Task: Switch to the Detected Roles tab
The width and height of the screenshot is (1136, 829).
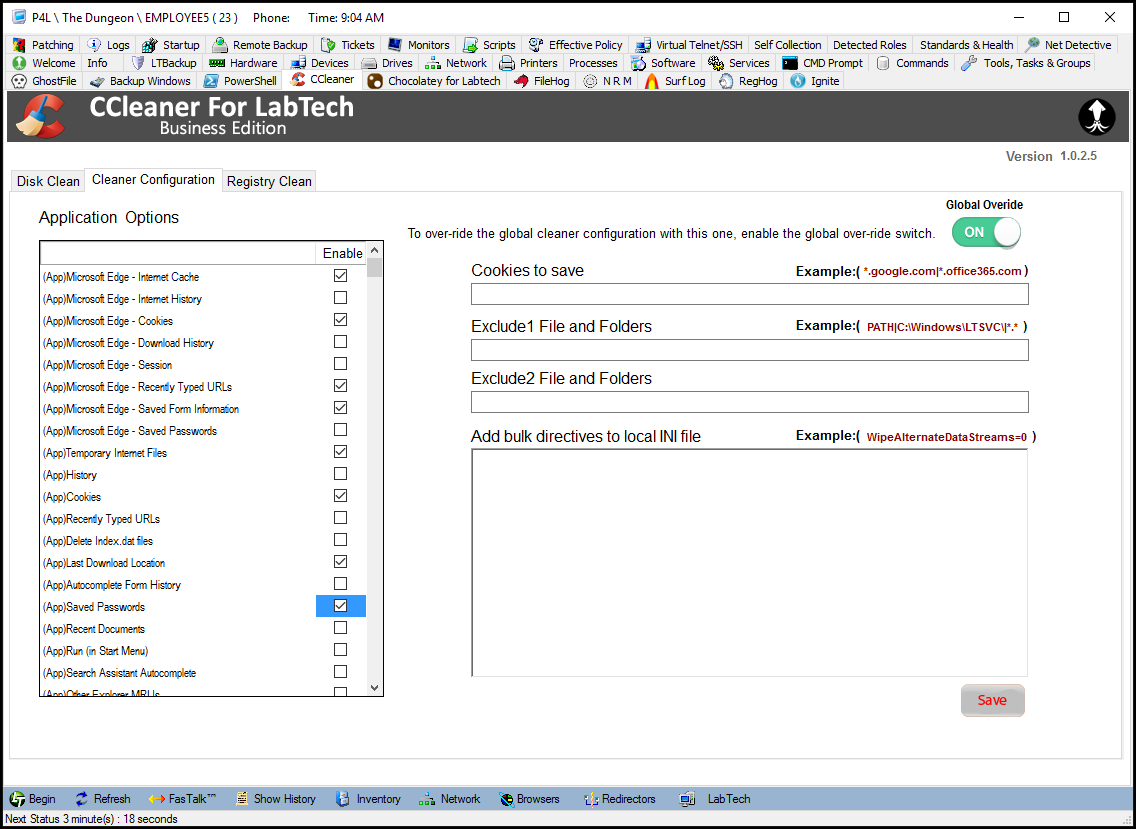Action: [869, 45]
